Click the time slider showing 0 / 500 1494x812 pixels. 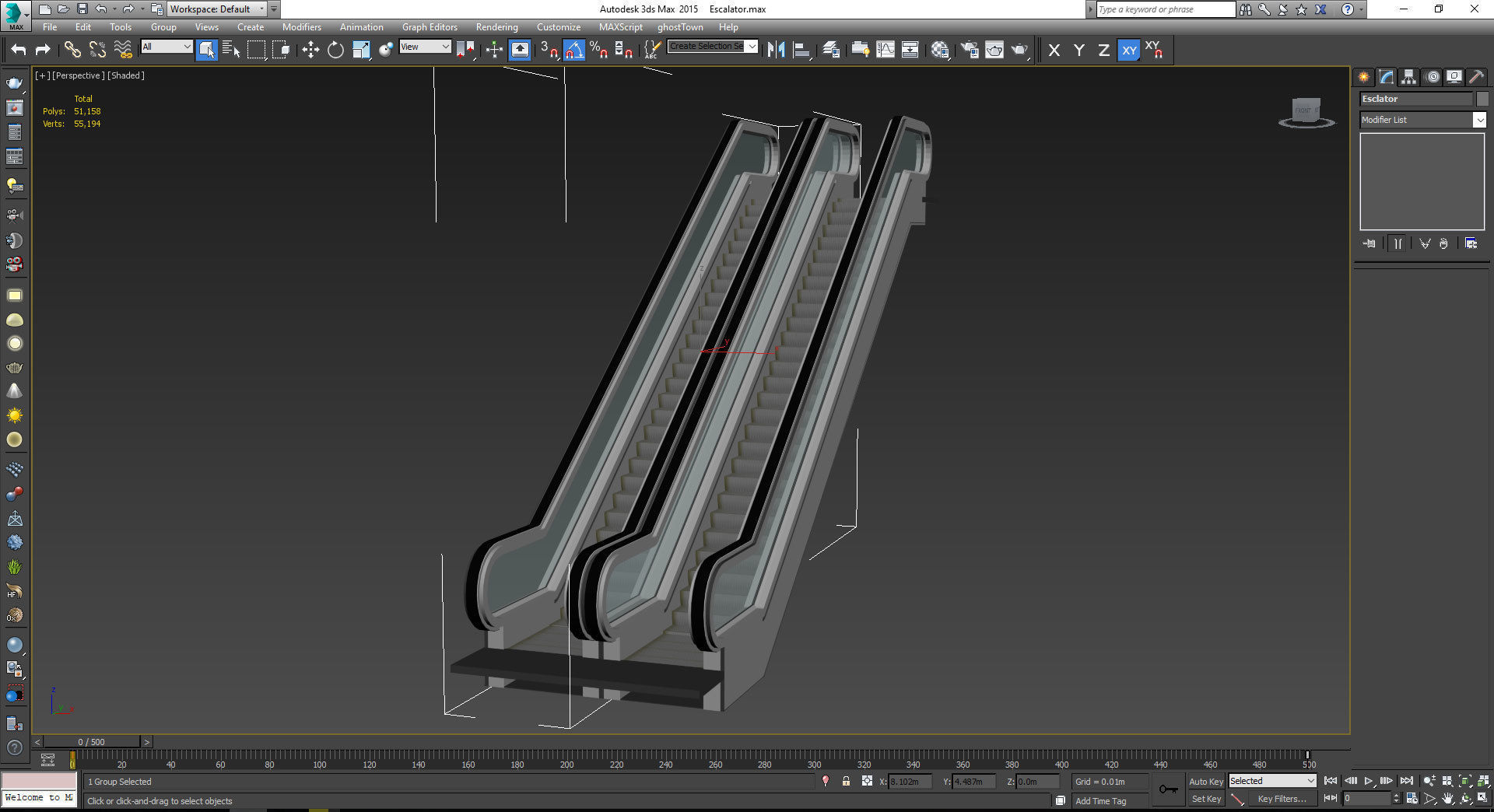pyautogui.click(x=91, y=742)
